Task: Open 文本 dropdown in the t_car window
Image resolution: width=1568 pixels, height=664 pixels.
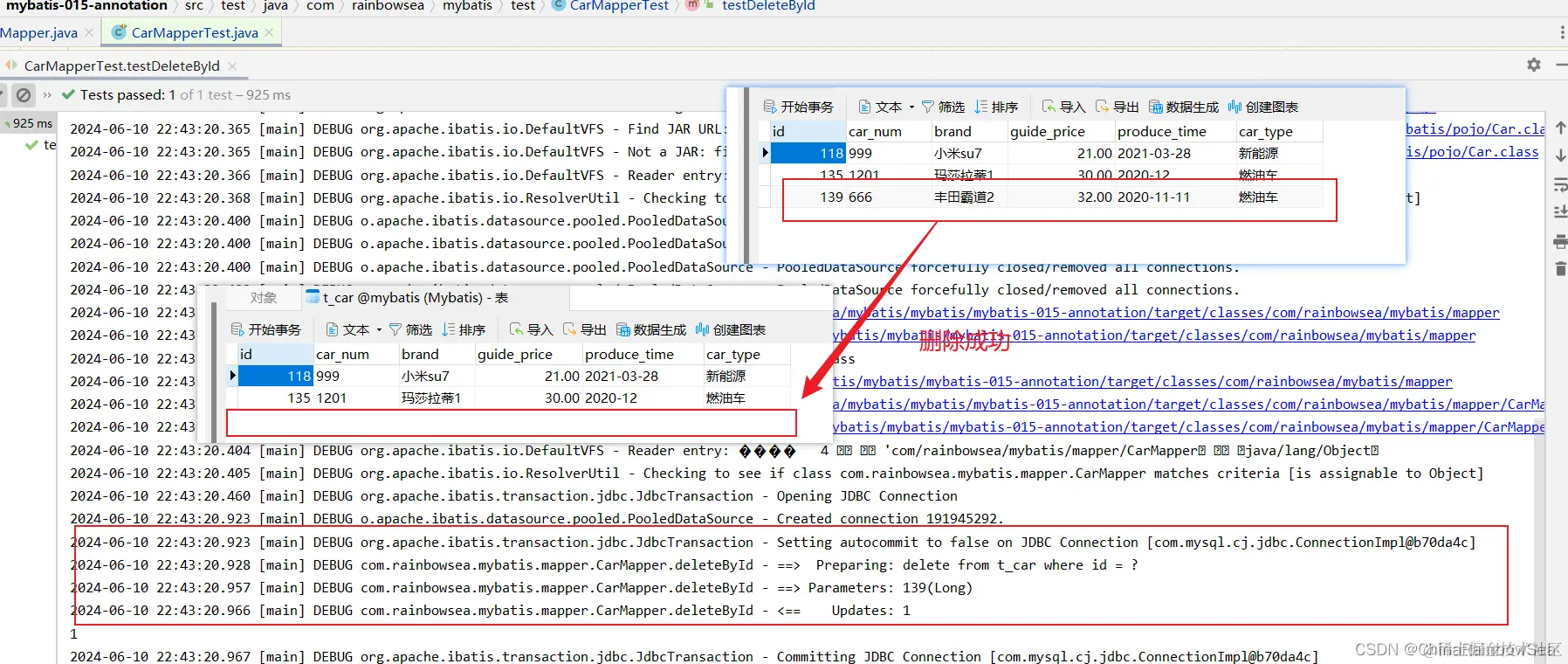Action: click(x=354, y=329)
